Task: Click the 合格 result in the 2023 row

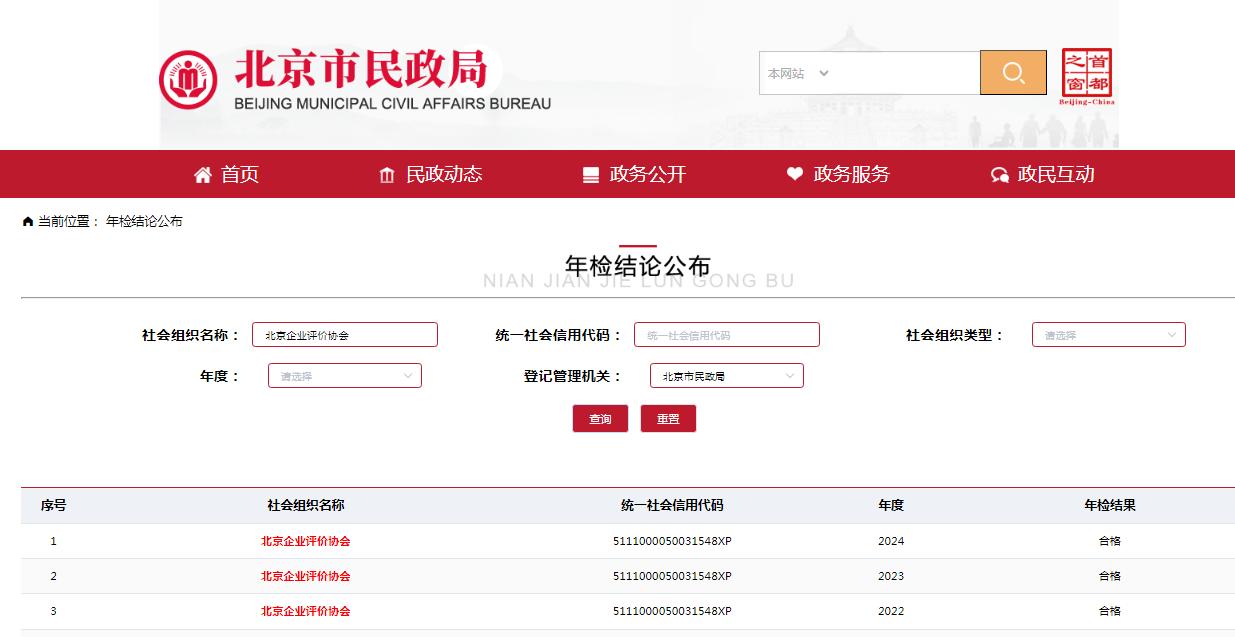Action: coord(1110,576)
